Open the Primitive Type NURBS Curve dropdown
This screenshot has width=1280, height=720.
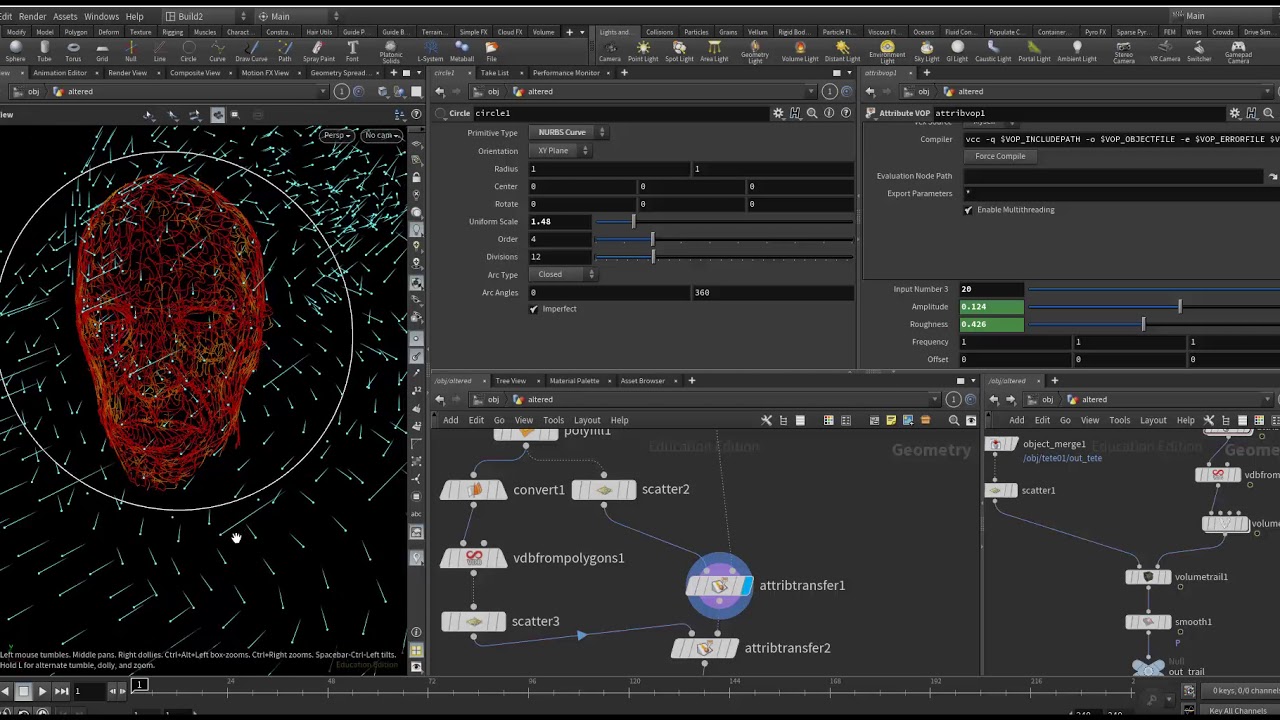pyautogui.click(x=568, y=132)
